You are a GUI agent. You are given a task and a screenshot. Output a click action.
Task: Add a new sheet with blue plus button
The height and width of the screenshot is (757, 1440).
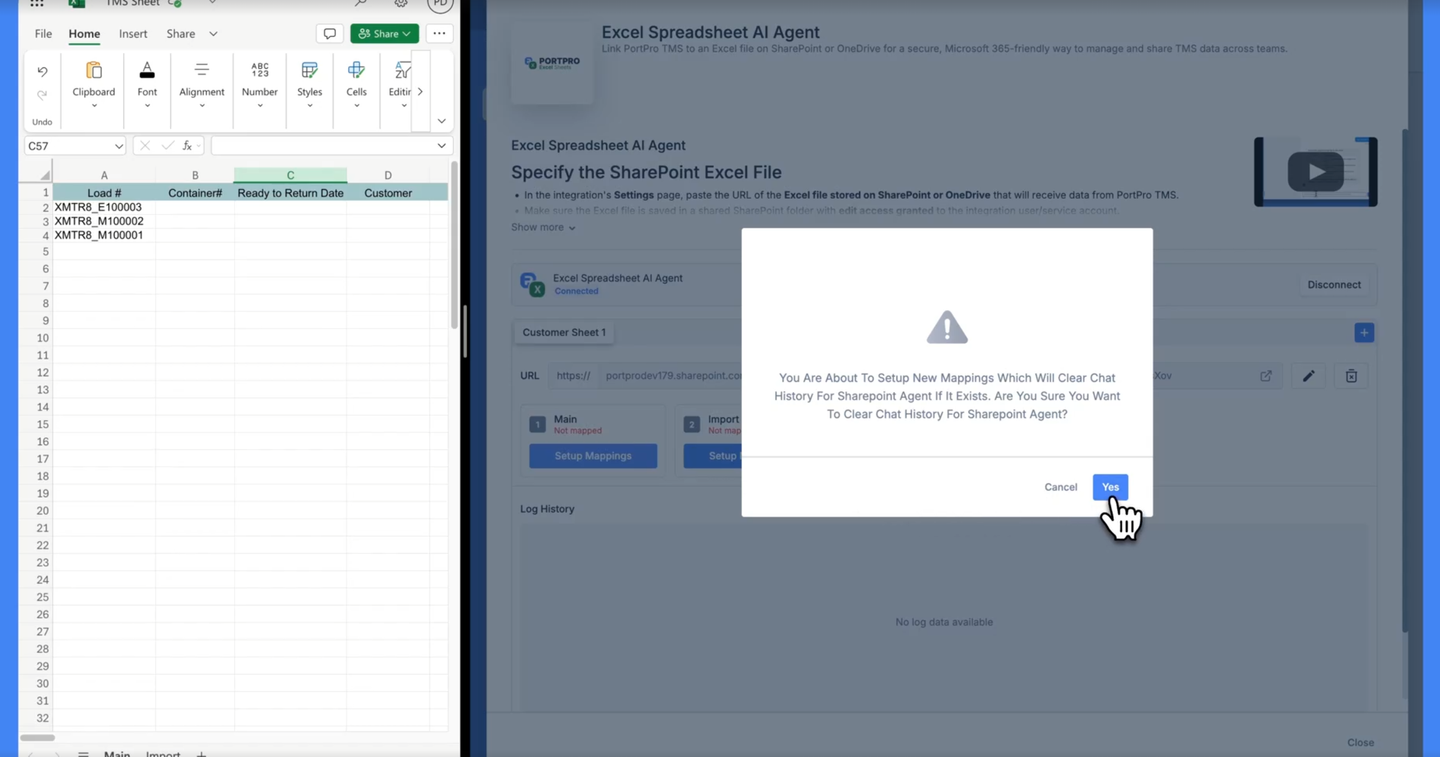[x=1364, y=333]
